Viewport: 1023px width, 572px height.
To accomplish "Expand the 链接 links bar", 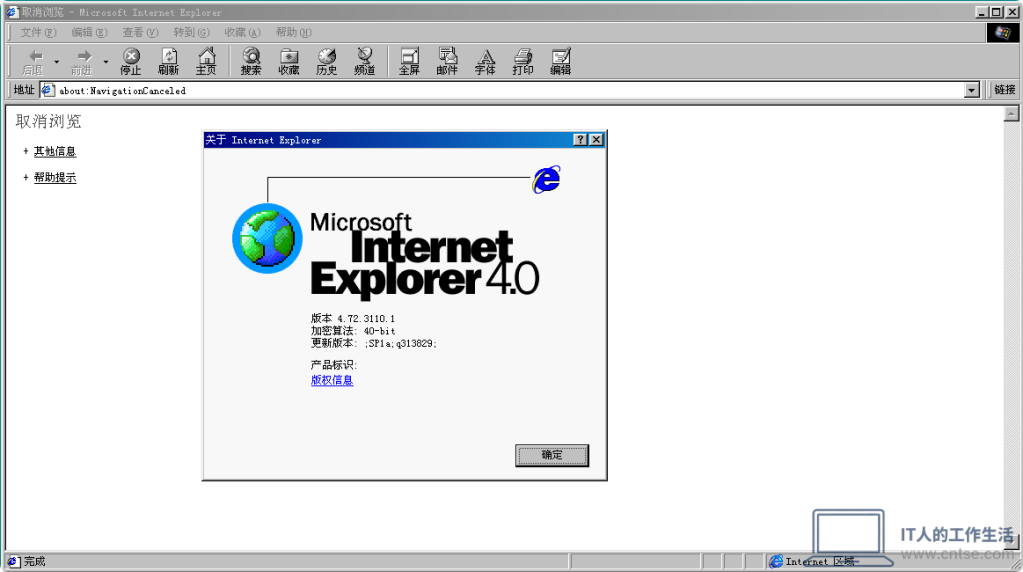I will (x=1004, y=90).
